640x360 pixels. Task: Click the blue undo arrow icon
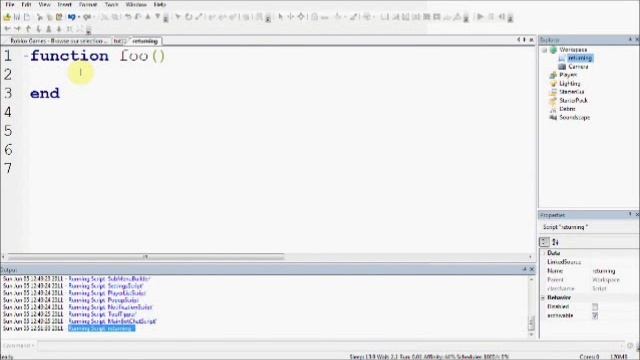tap(71, 17)
